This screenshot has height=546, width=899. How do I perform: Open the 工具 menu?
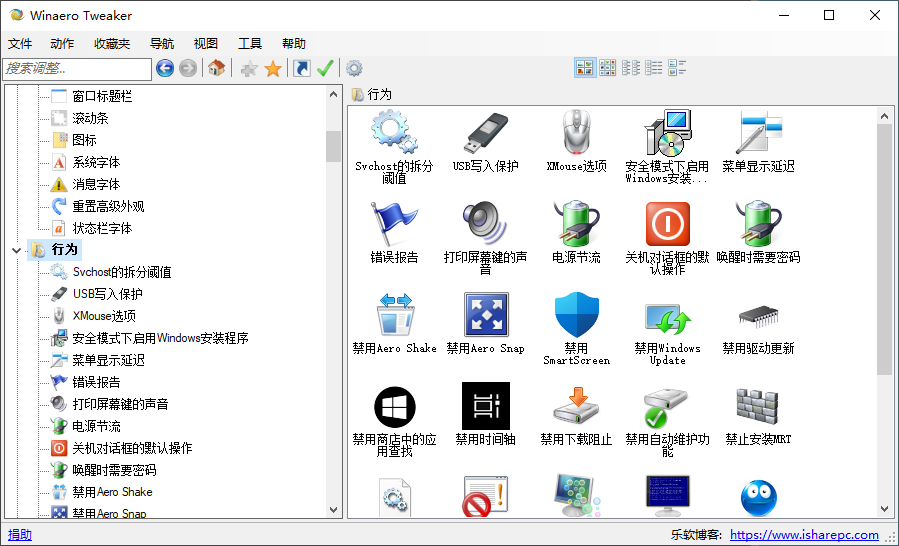(250, 44)
